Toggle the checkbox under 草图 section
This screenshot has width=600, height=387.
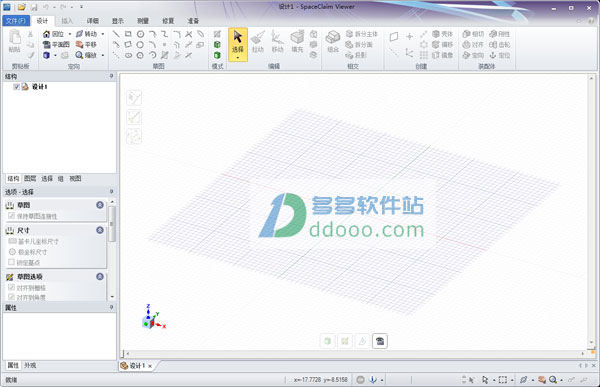(x=11, y=216)
